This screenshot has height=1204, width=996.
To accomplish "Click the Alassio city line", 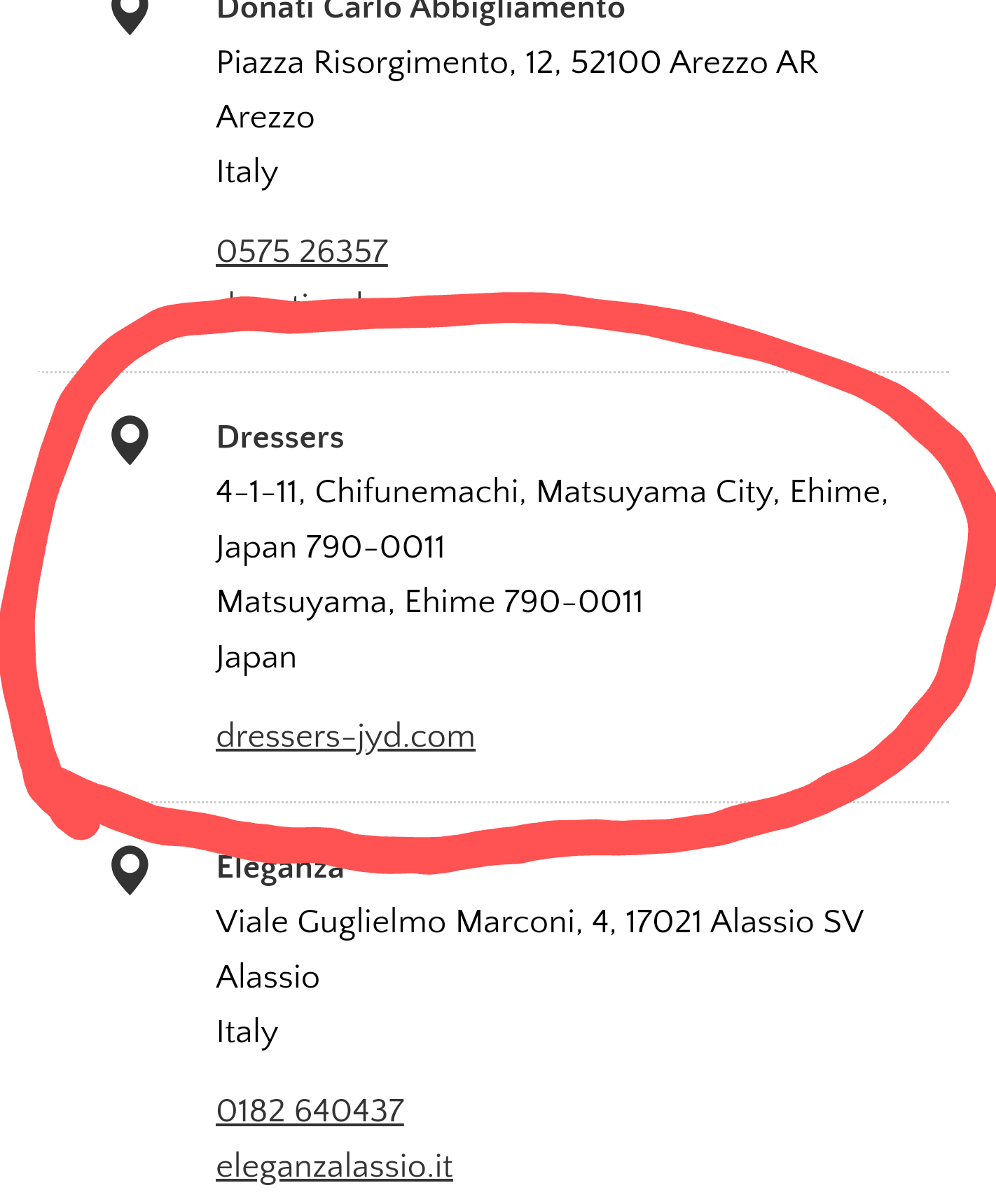I will (x=268, y=977).
